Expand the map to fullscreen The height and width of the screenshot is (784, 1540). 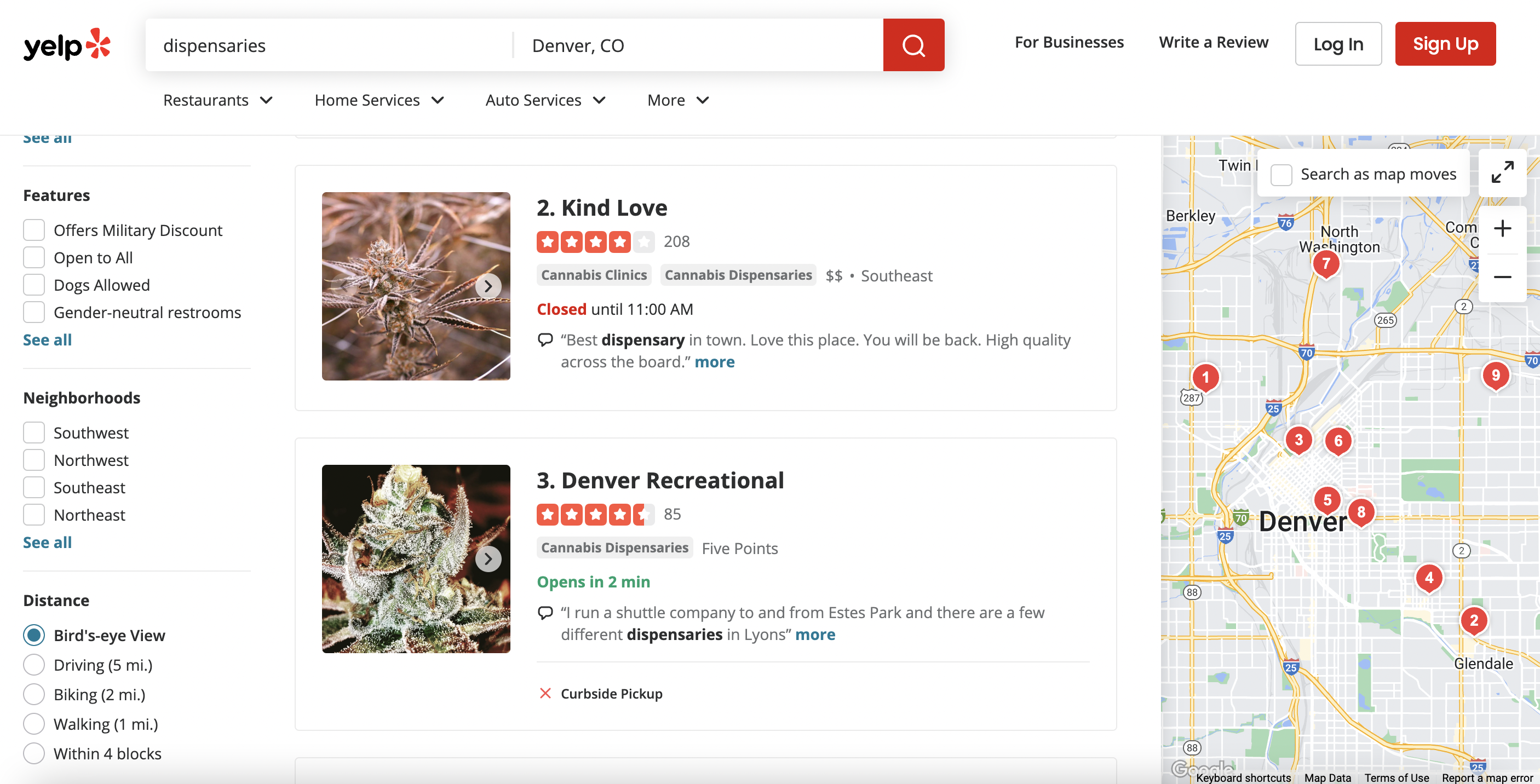[1502, 172]
